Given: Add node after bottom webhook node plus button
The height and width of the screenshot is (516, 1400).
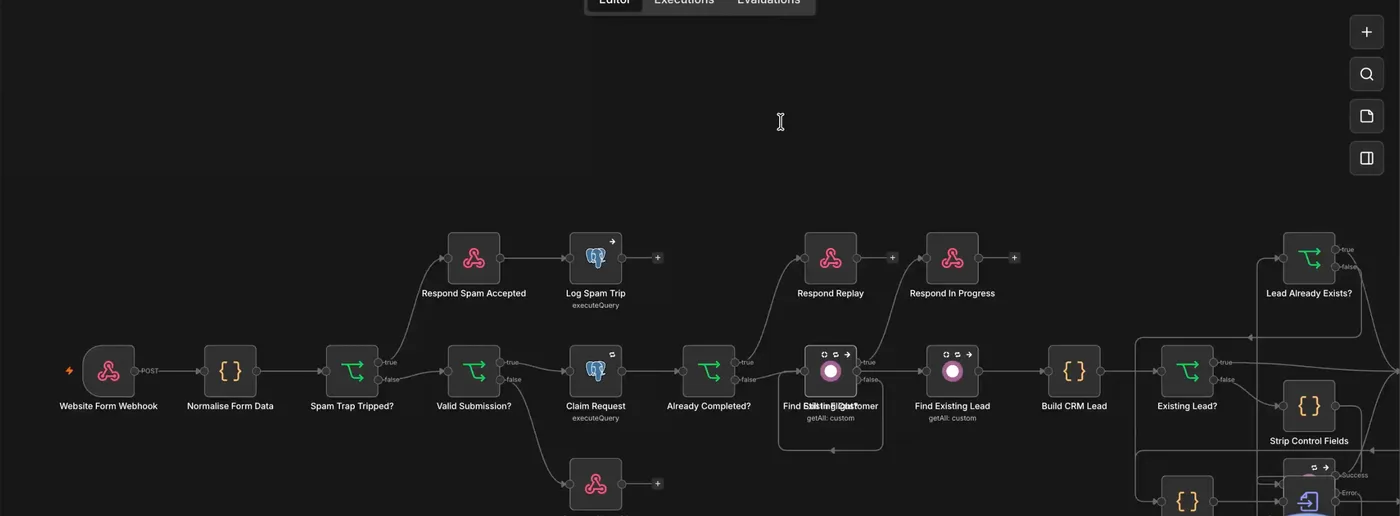Looking at the screenshot, I should pos(658,484).
